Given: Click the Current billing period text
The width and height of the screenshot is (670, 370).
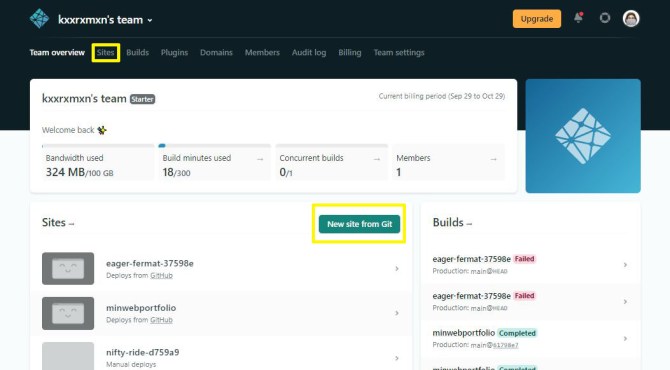Looking at the screenshot, I should coord(442,97).
